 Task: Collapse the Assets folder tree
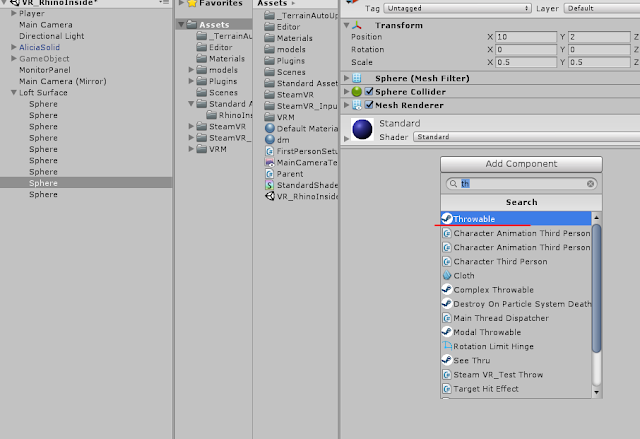click(x=181, y=24)
